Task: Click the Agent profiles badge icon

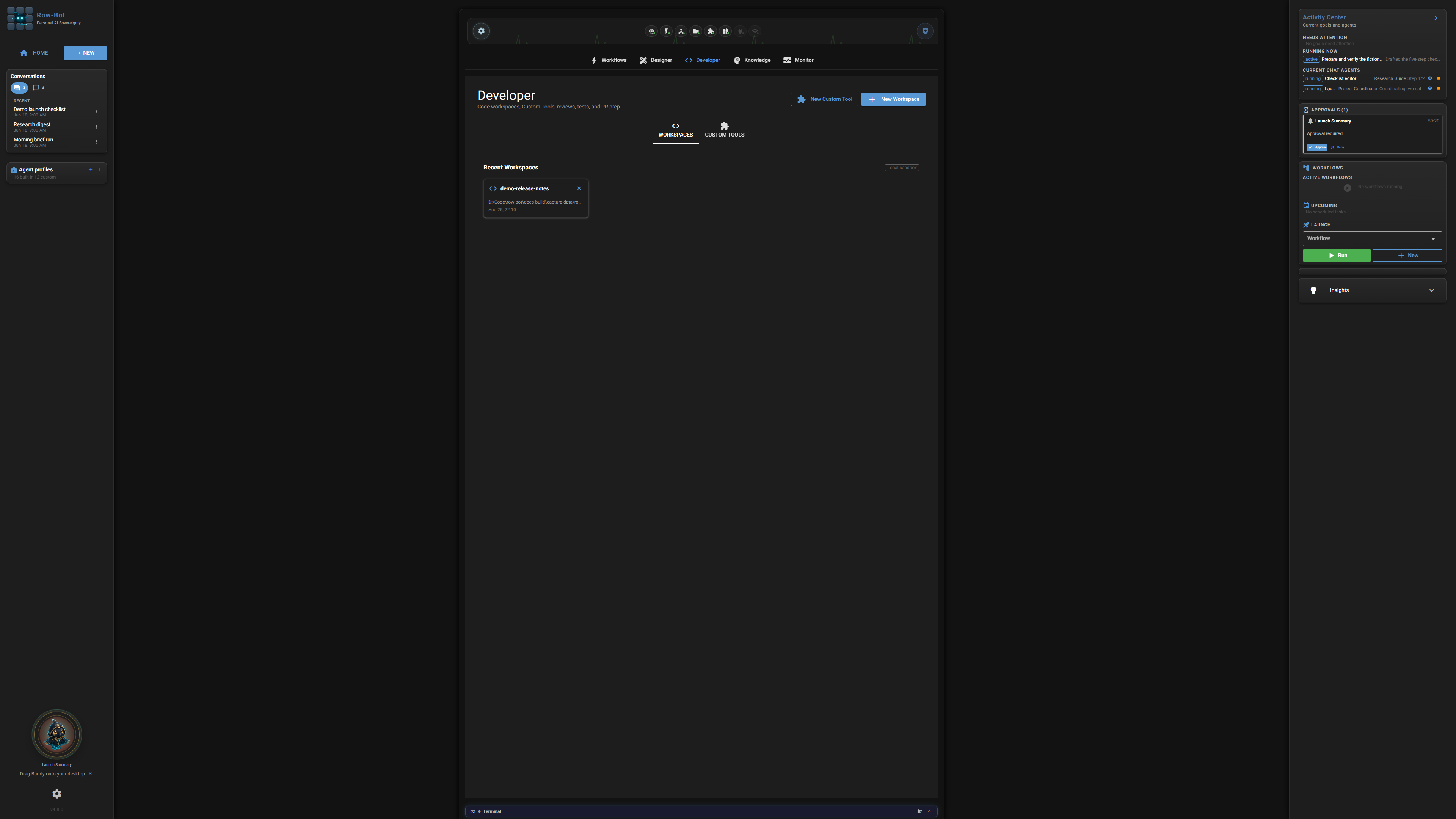Action: coord(14,169)
